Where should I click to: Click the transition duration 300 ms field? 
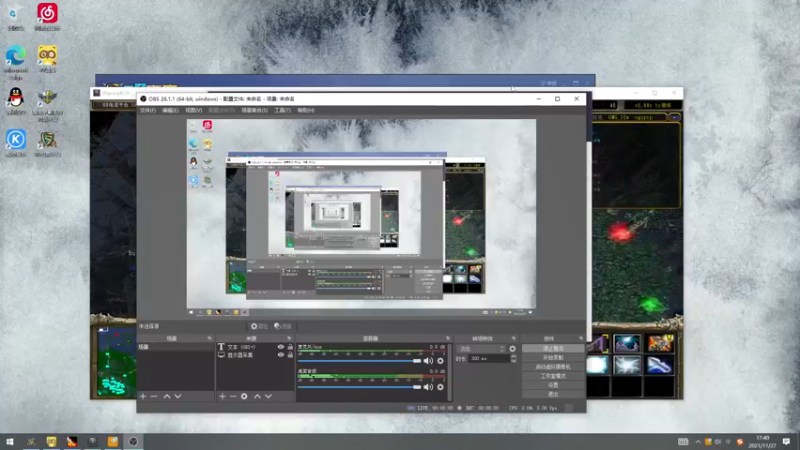pyautogui.click(x=489, y=359)
